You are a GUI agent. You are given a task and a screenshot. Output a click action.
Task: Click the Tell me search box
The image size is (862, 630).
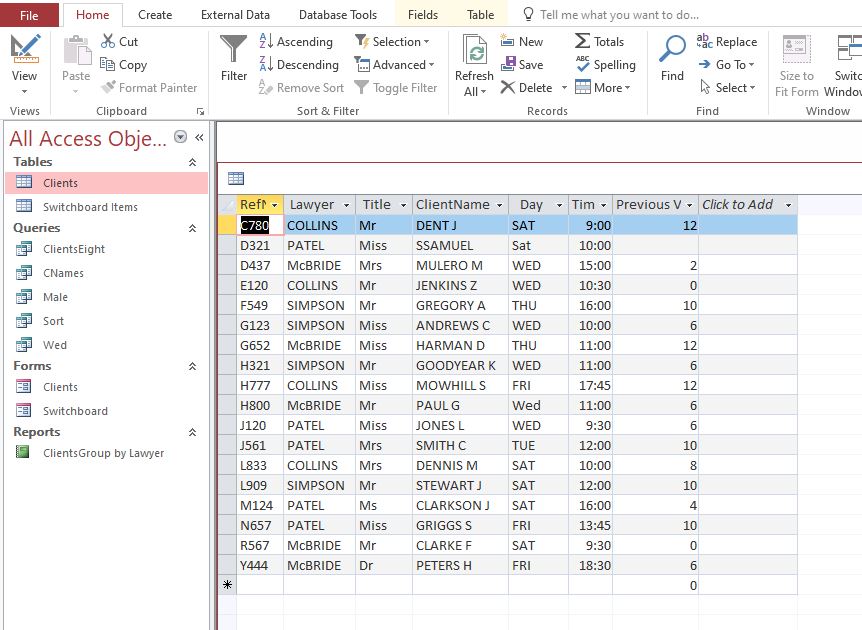point(619,15)
